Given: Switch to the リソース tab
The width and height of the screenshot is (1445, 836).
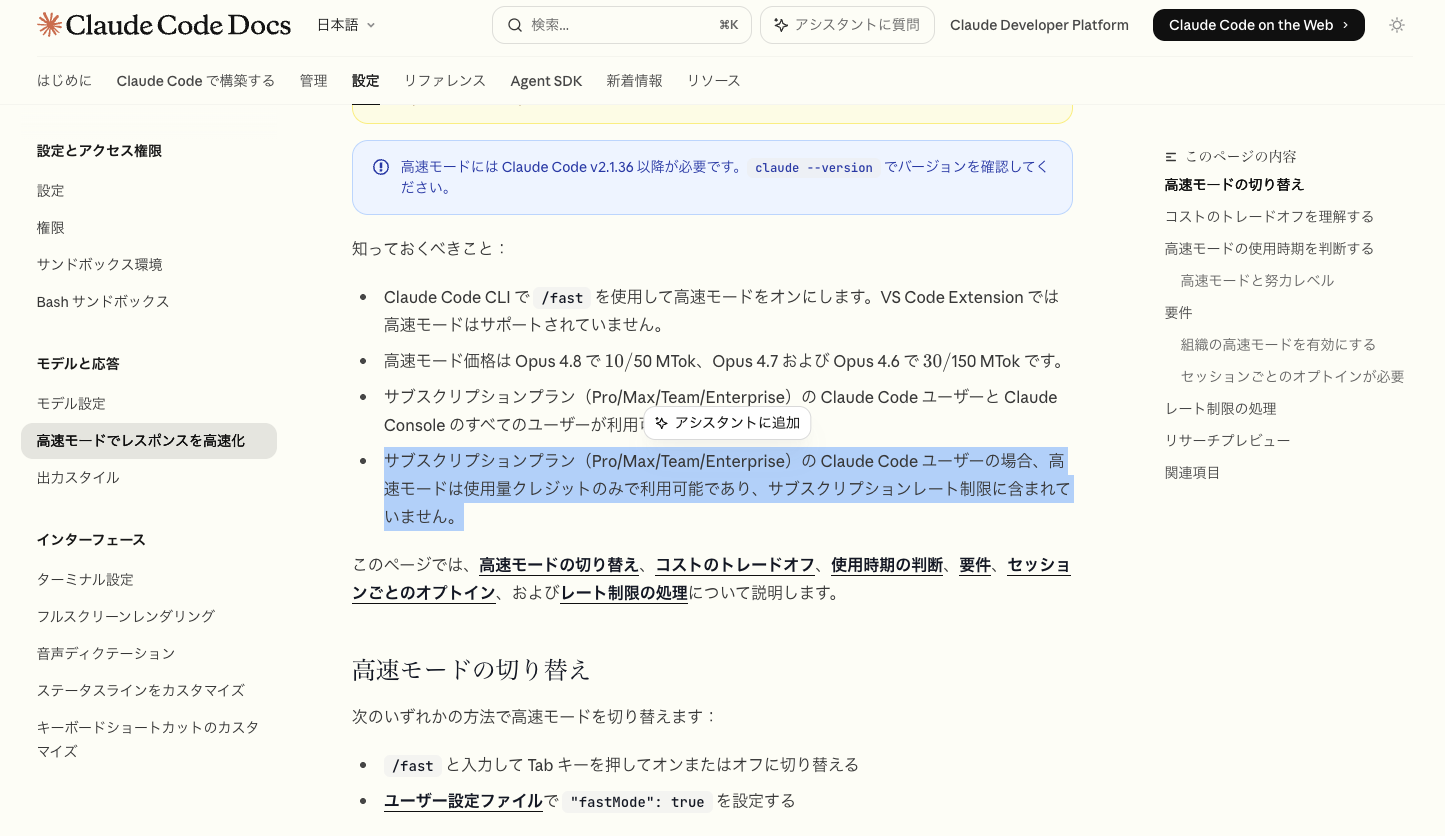Looking at the screenshot, I should coord(714,81).
